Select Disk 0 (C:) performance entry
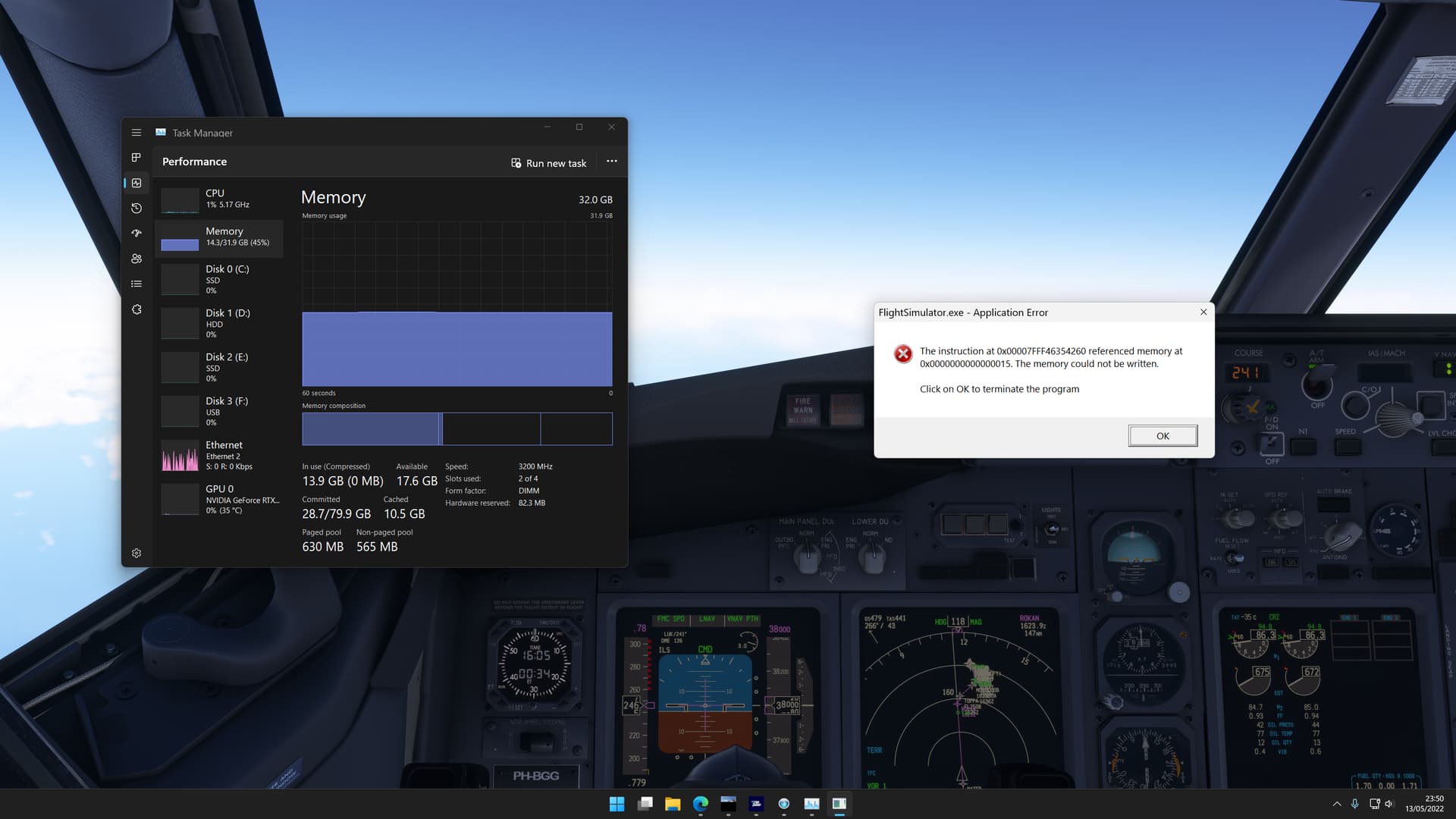Image resolution: width=1456 pixels, height=819 pixels. click(x=220, y=279)
